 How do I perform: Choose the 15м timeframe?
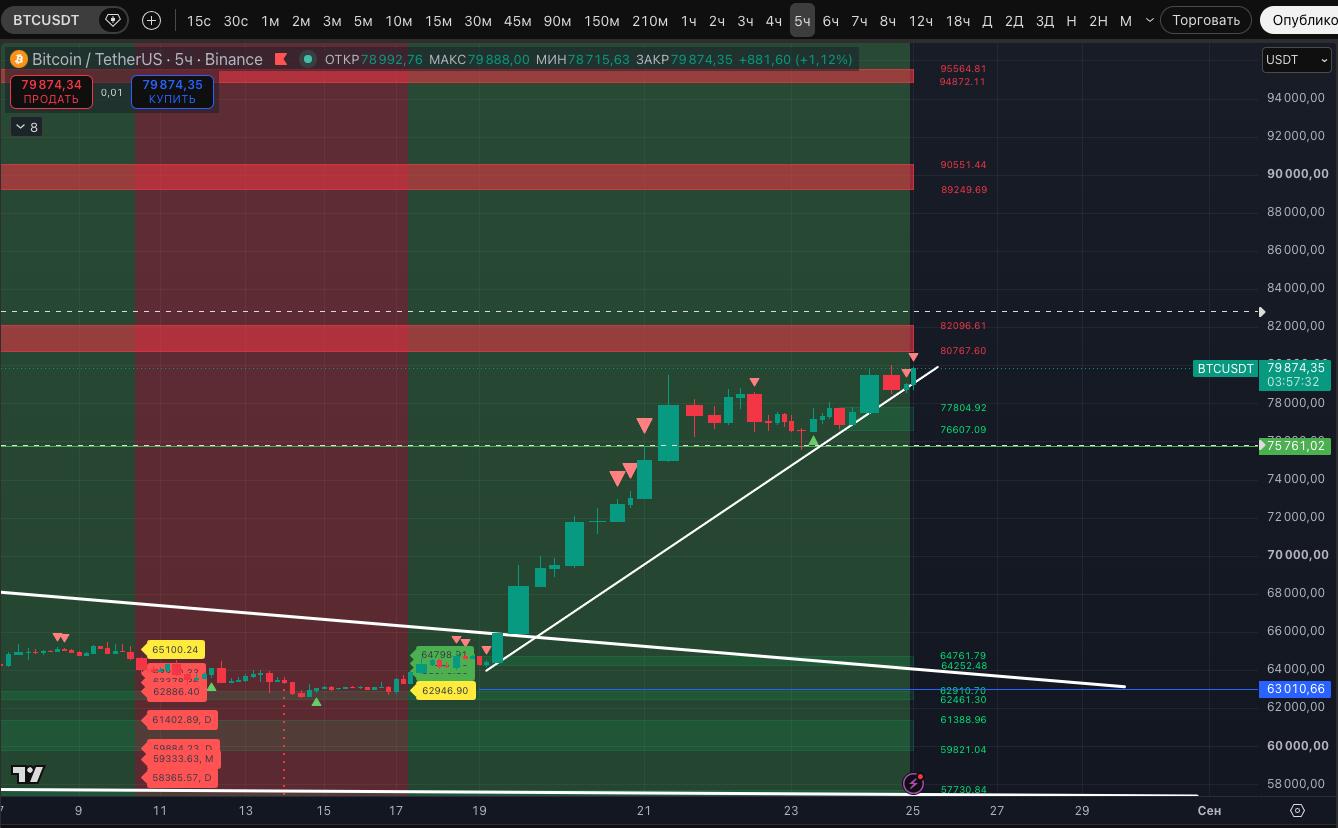pos(438,21)
